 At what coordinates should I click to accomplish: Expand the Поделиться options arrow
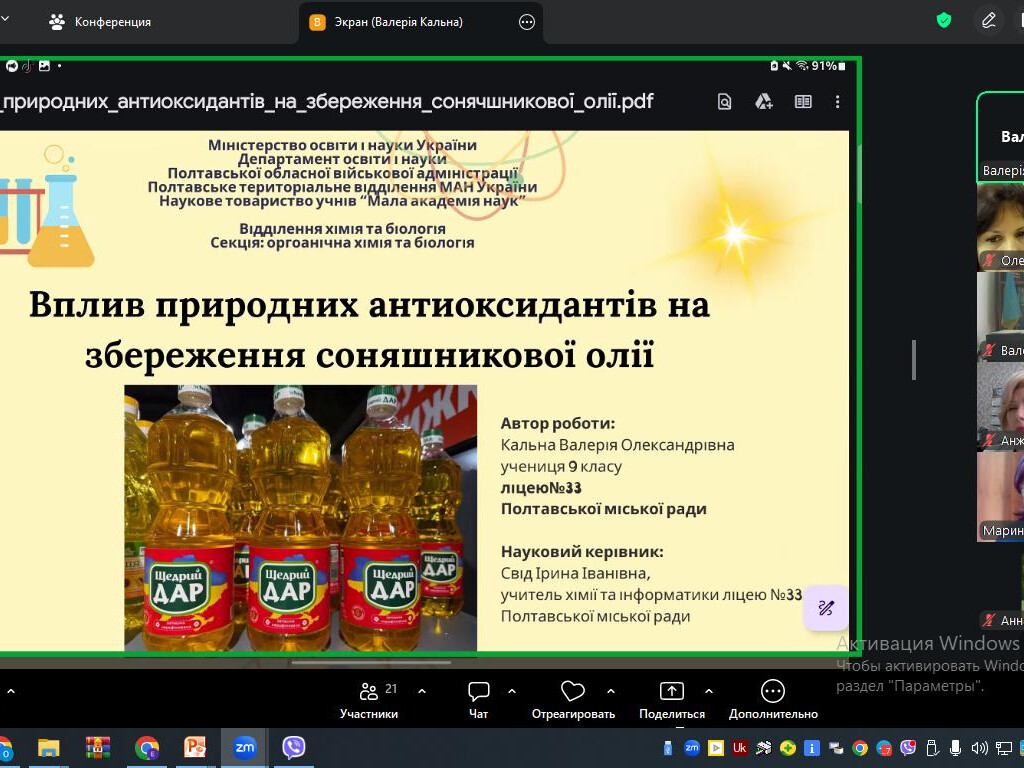709,691
